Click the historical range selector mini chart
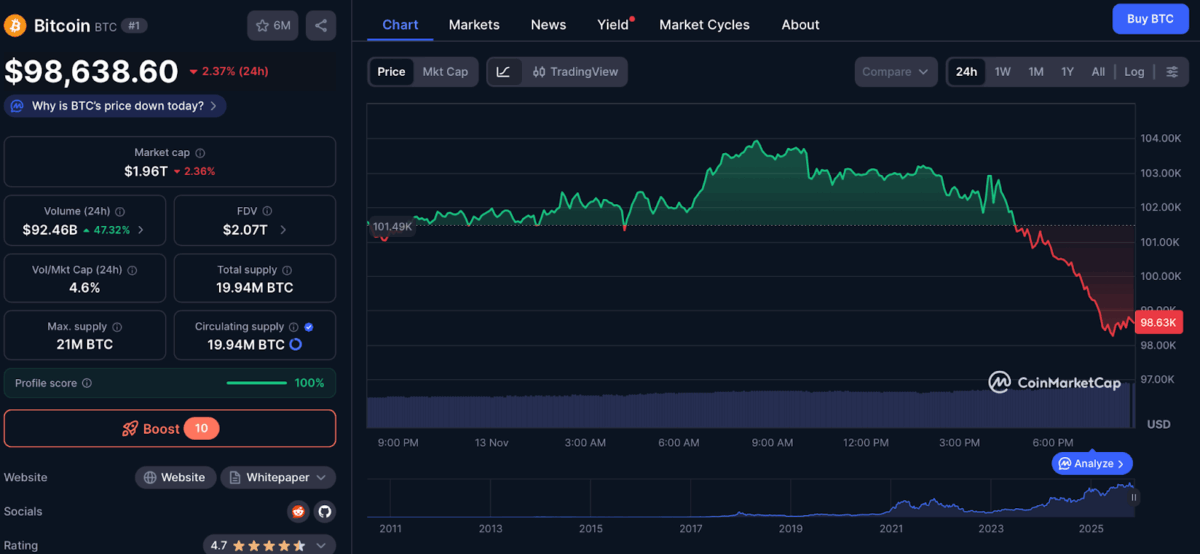The height and width of the screenshot is (554, 1200). pos(750,497)
